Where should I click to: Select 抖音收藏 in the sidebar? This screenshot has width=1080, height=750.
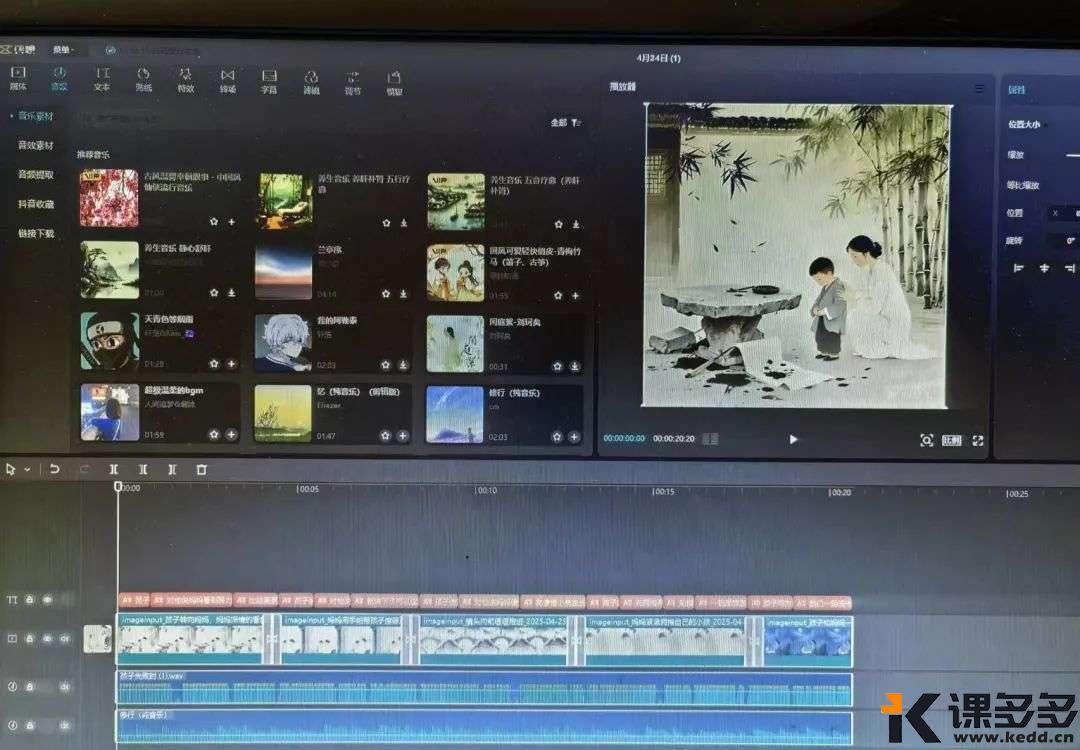click(x=35, y=205)
